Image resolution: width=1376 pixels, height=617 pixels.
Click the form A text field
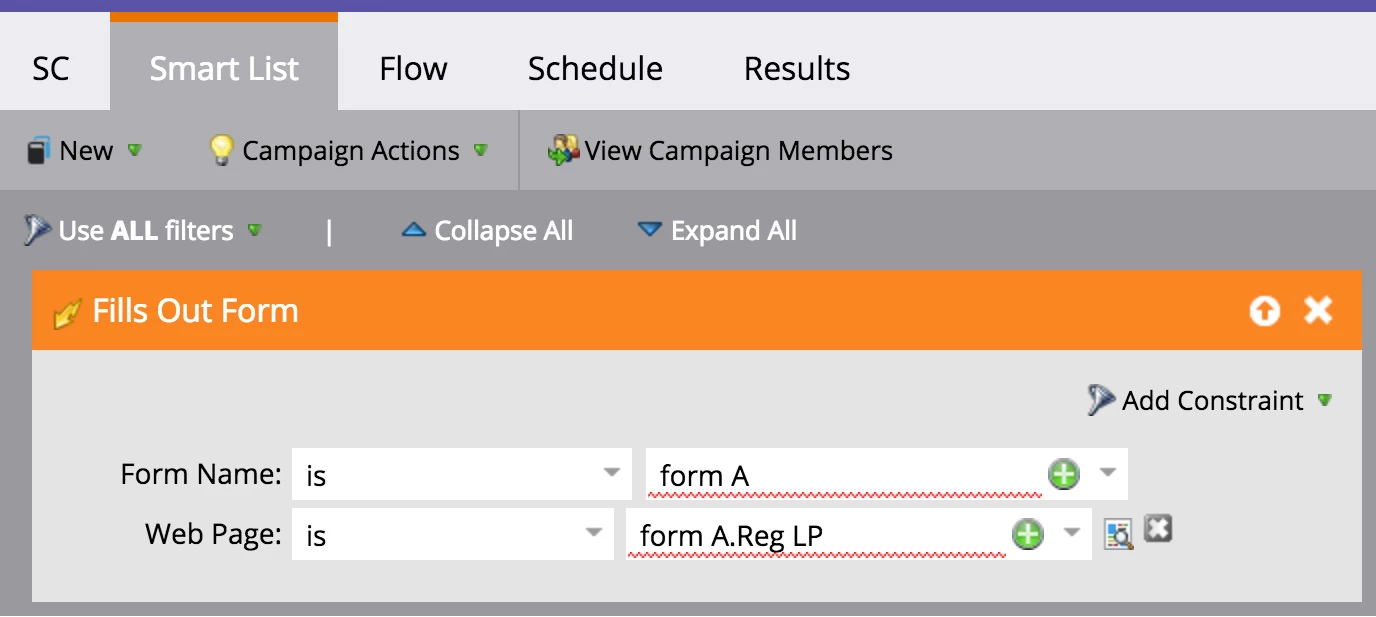[840, 474]
